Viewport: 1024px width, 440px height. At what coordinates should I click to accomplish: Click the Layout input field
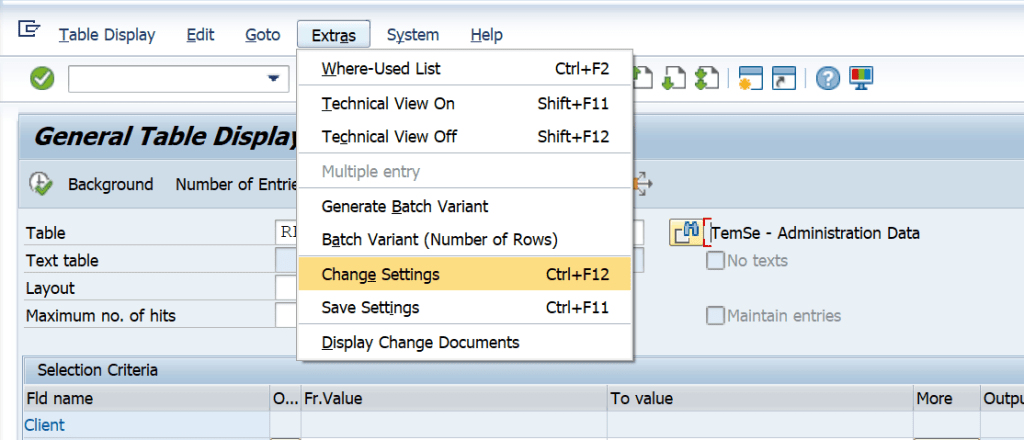click(286, 288)
